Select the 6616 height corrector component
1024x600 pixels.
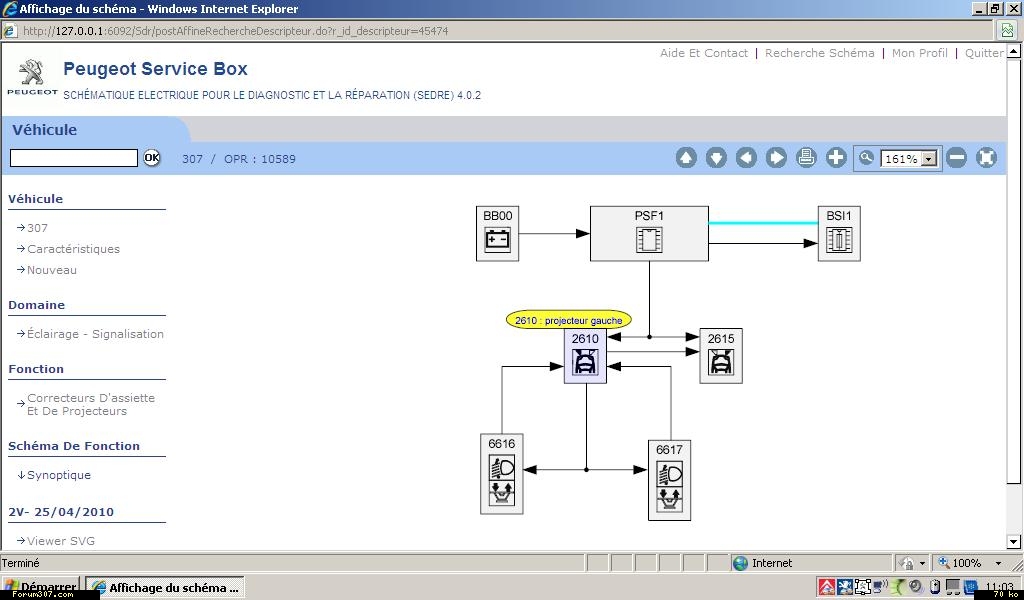[x=502, y=473]
